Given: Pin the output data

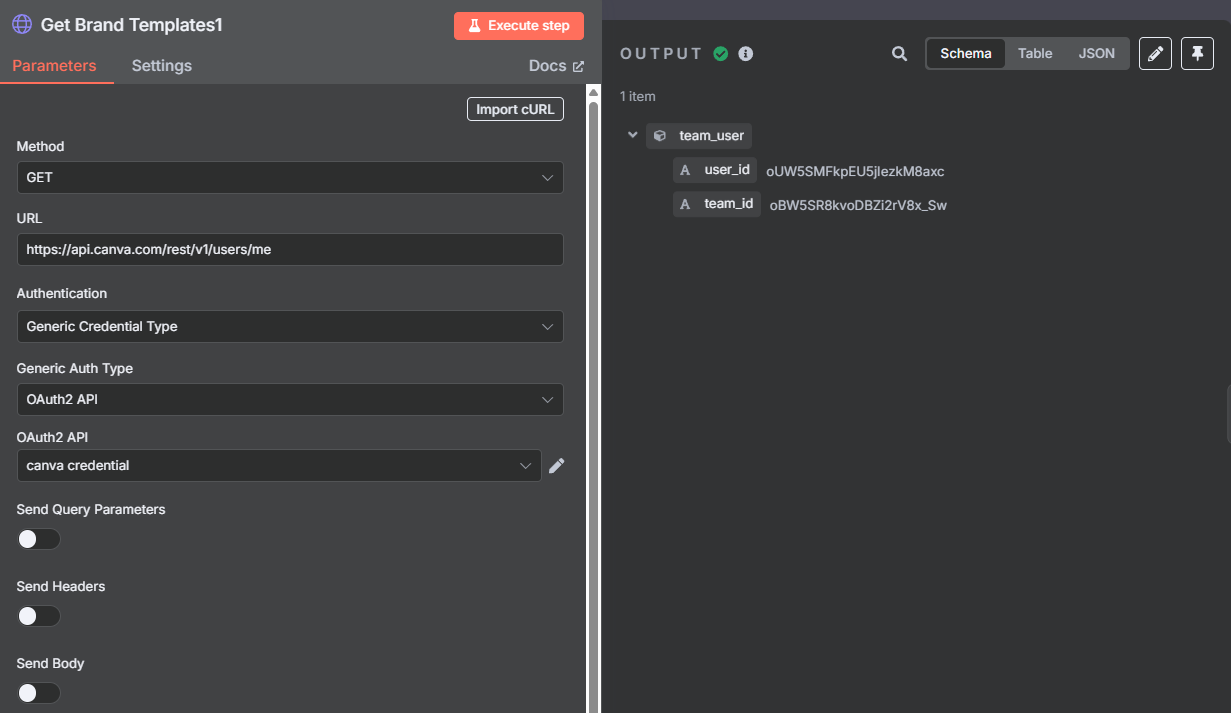Looking at the screenshot, I should coord(1197,53).
